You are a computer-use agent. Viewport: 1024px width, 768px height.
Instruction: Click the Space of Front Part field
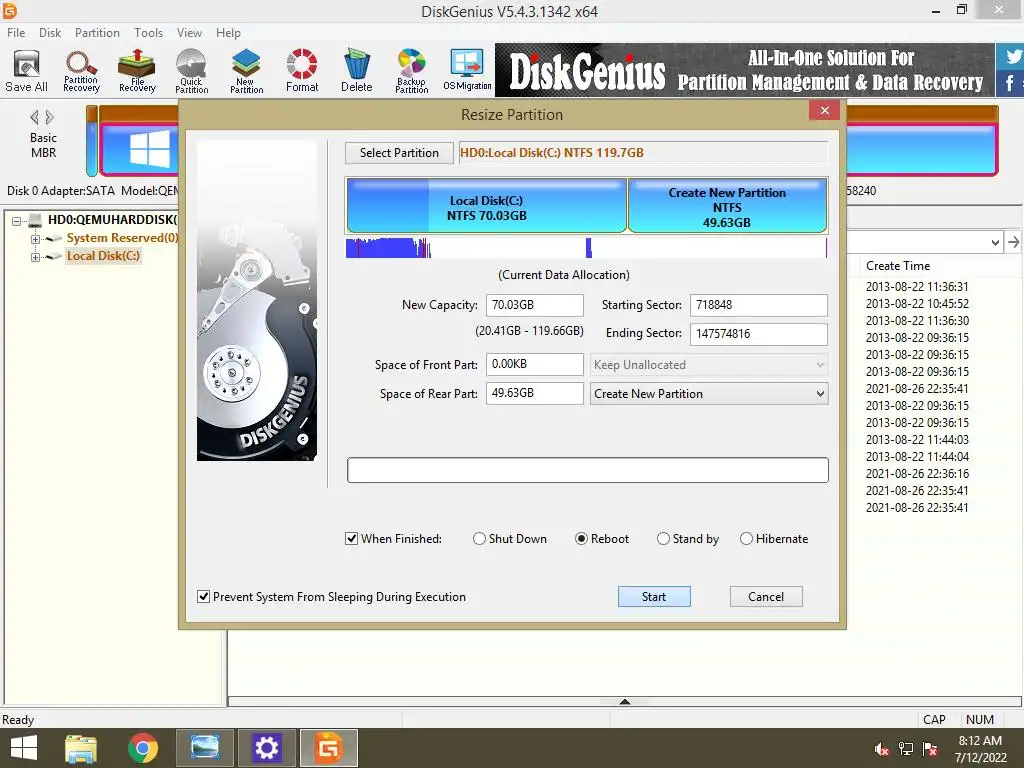coord(534,364)
